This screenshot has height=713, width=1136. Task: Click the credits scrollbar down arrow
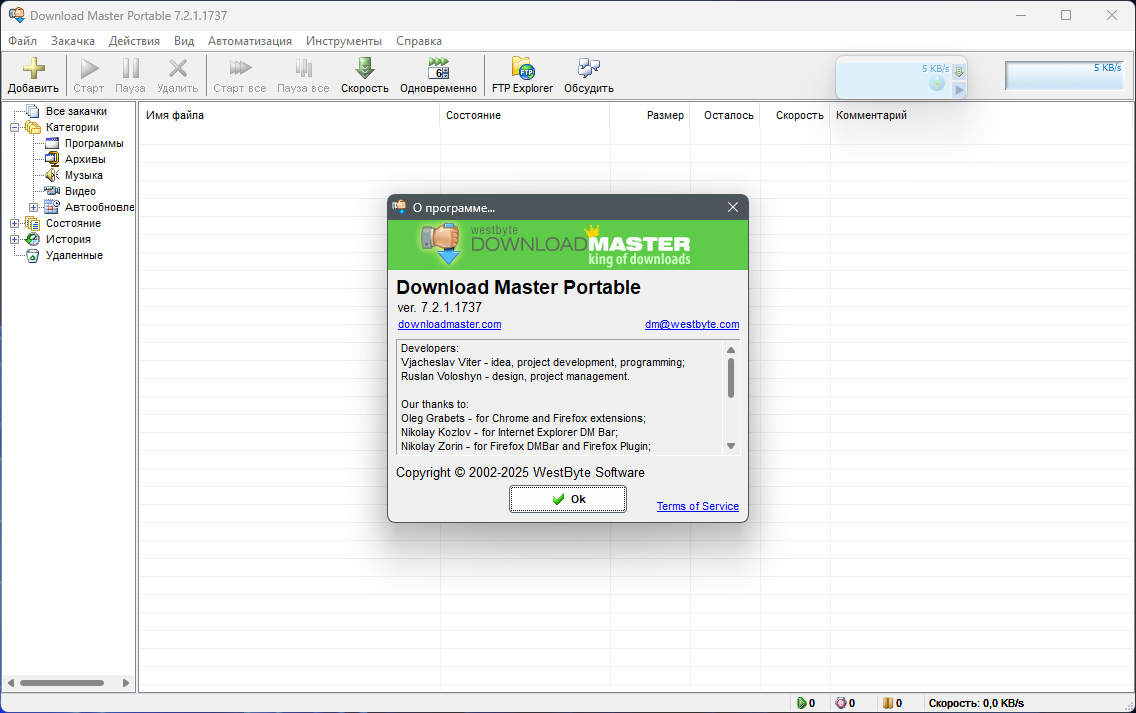pyautogui.click(x=731, y=446)
